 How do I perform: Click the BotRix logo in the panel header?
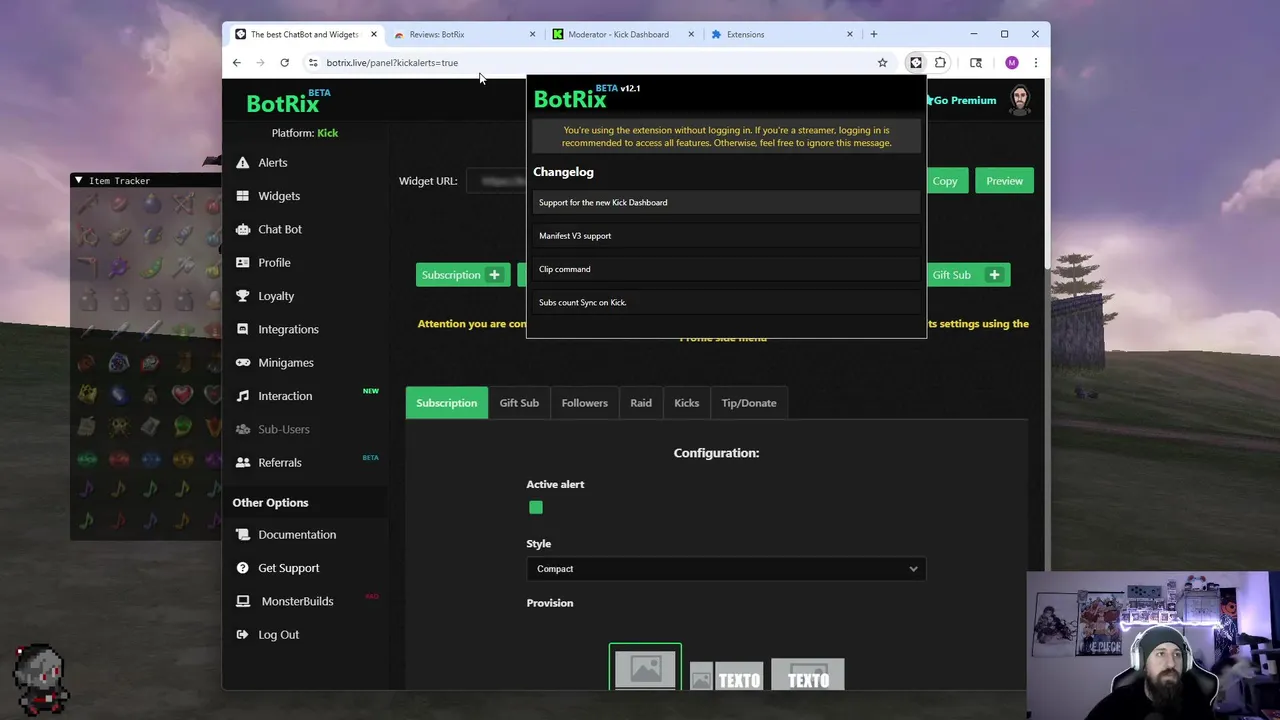click(288, 101)
